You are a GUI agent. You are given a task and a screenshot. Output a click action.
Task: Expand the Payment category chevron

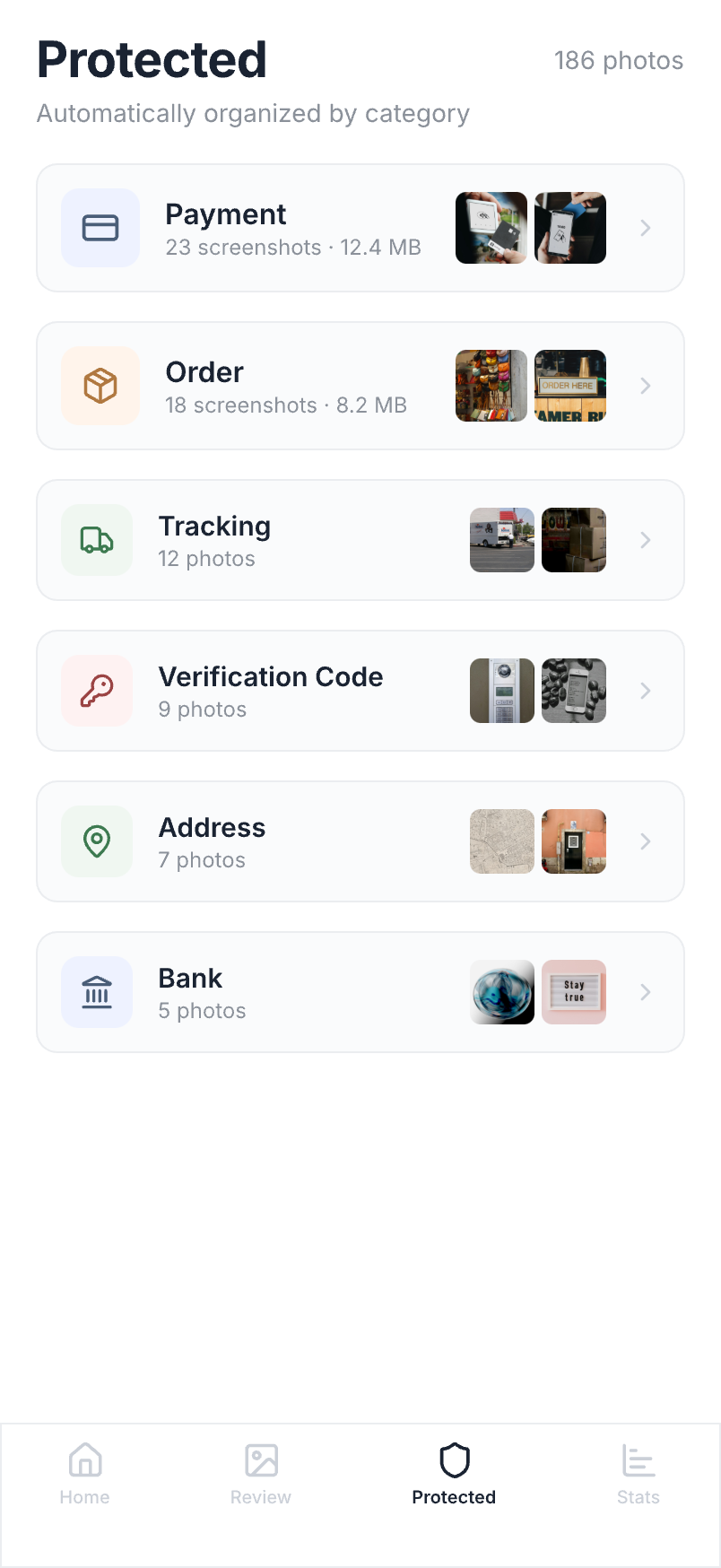tap(646, 228)
